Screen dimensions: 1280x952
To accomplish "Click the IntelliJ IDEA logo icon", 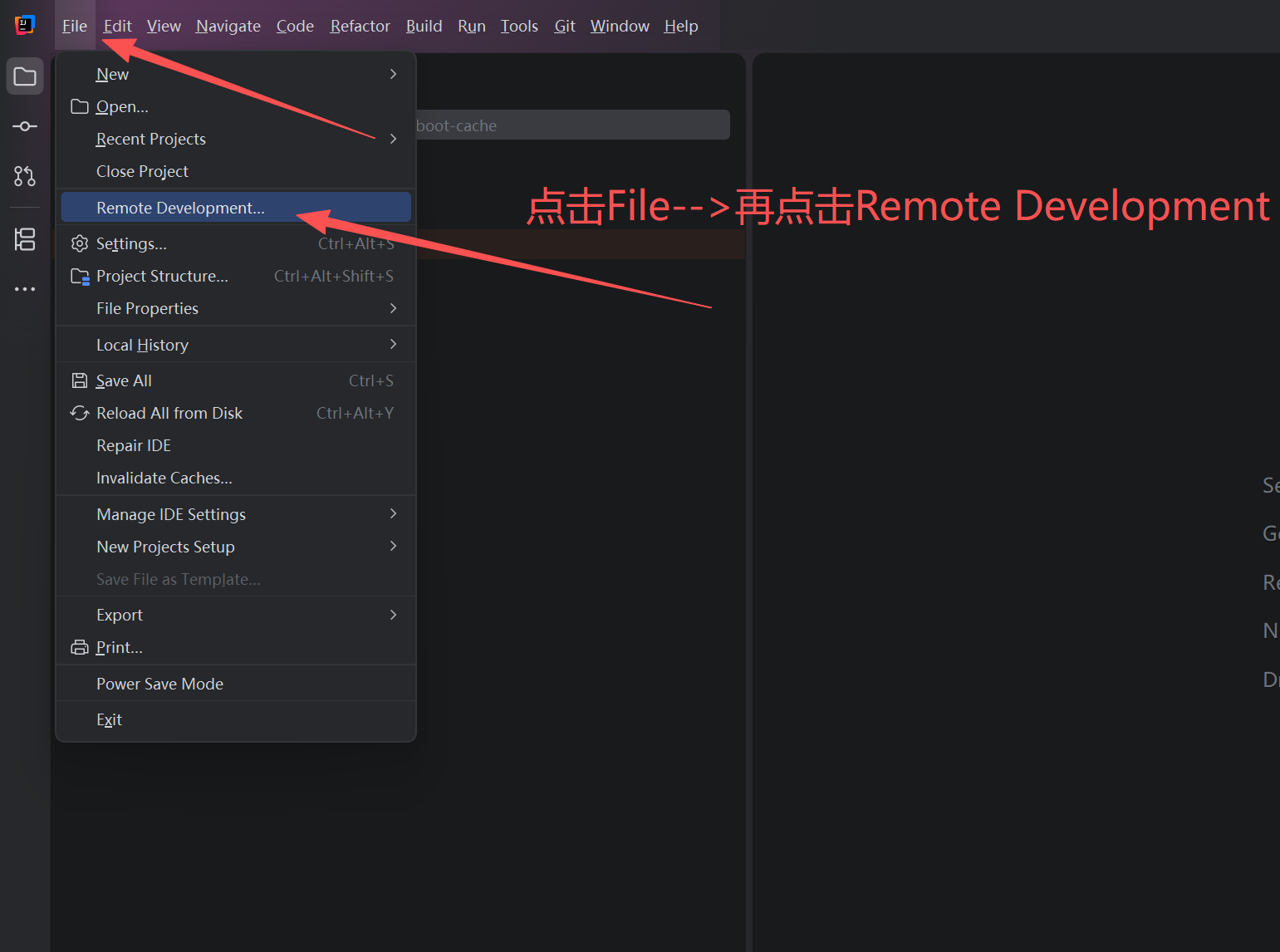I will tap(25, 25).
